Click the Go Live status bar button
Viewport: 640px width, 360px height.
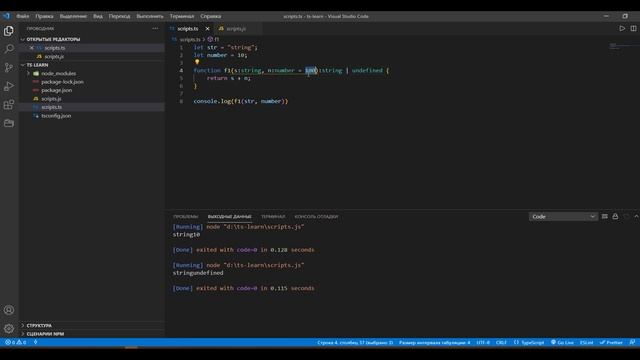tap(562, 342)
